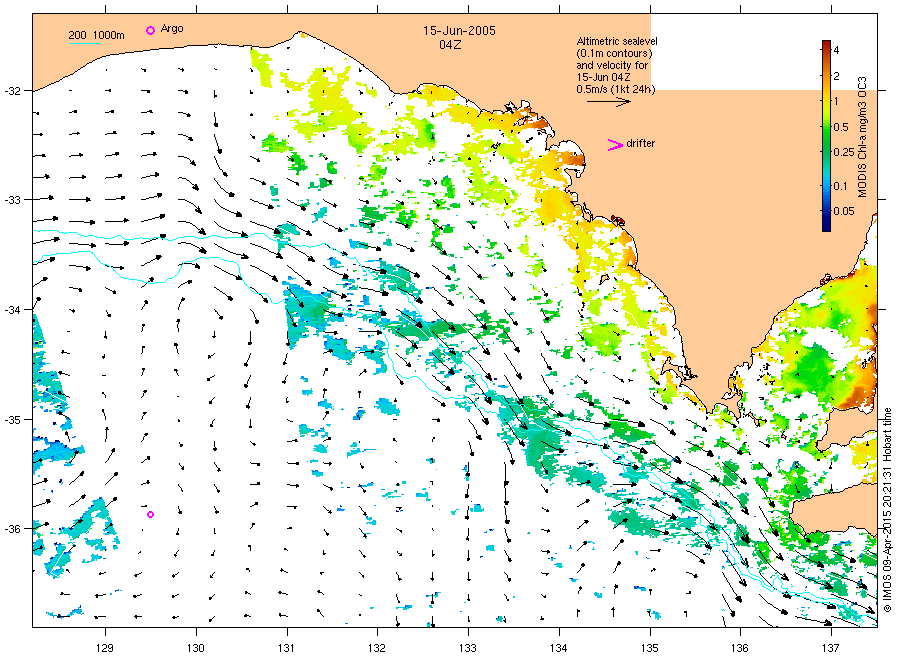Click the colorbar value '4'
Image resolution: width=900 pixels, height=660 pixels.
[836, 51]
